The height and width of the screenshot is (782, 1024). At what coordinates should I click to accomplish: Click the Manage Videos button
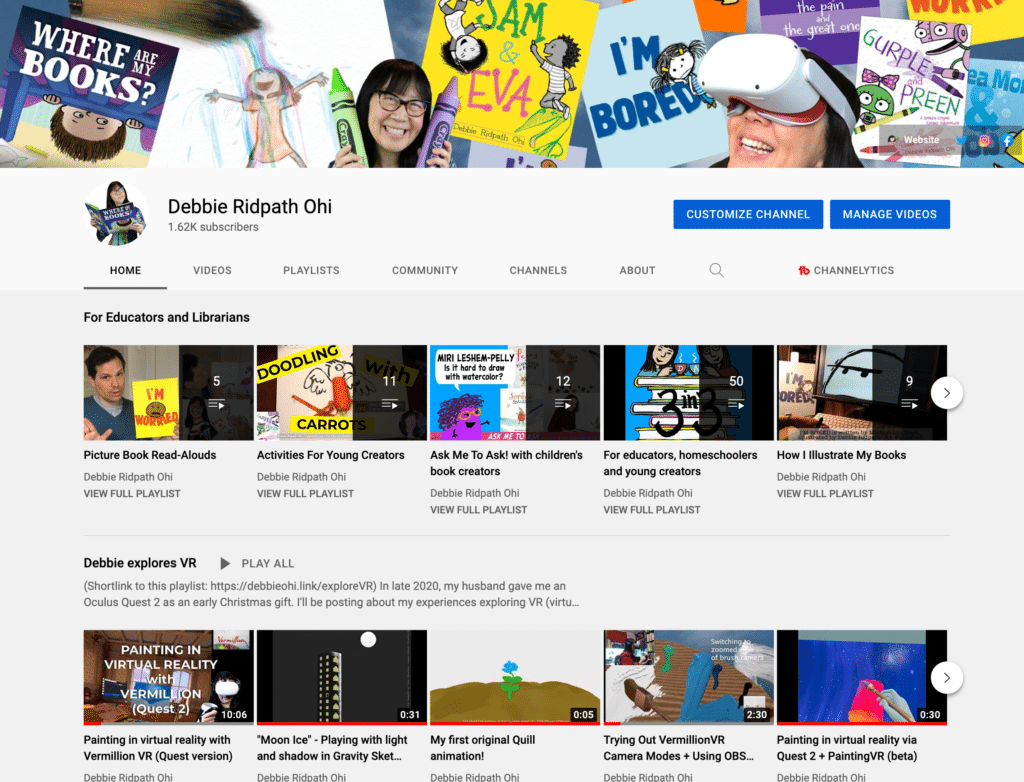tap(889, 214)
